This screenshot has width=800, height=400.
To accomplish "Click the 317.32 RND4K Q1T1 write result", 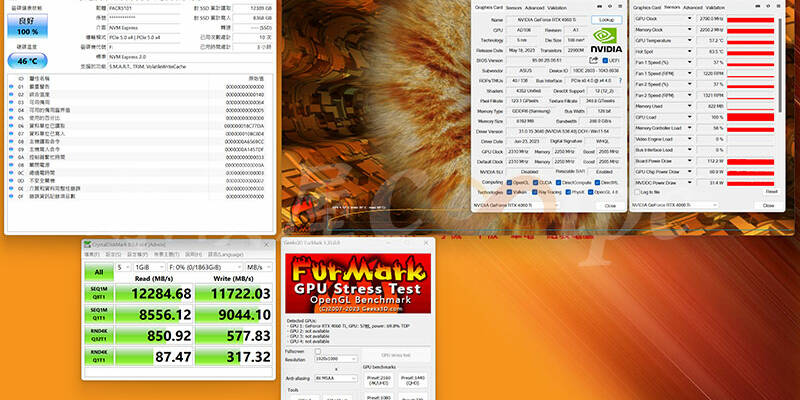I will (234, 357).
